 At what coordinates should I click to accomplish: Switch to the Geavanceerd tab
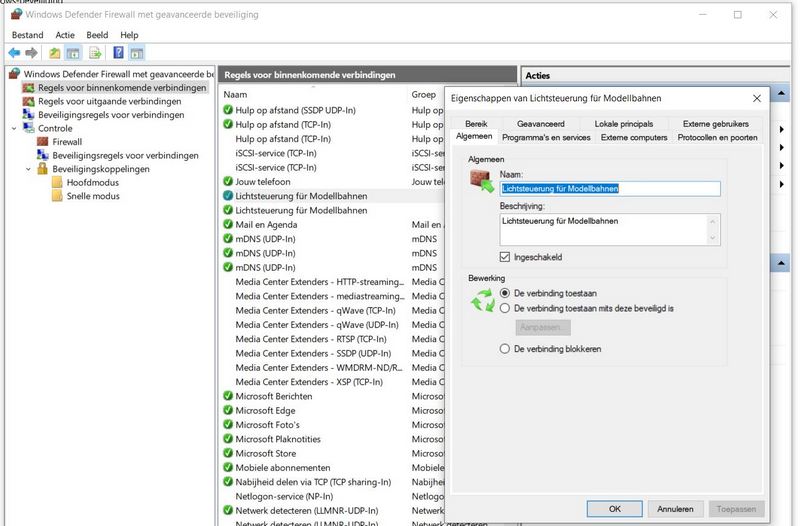tap(540, 123)
